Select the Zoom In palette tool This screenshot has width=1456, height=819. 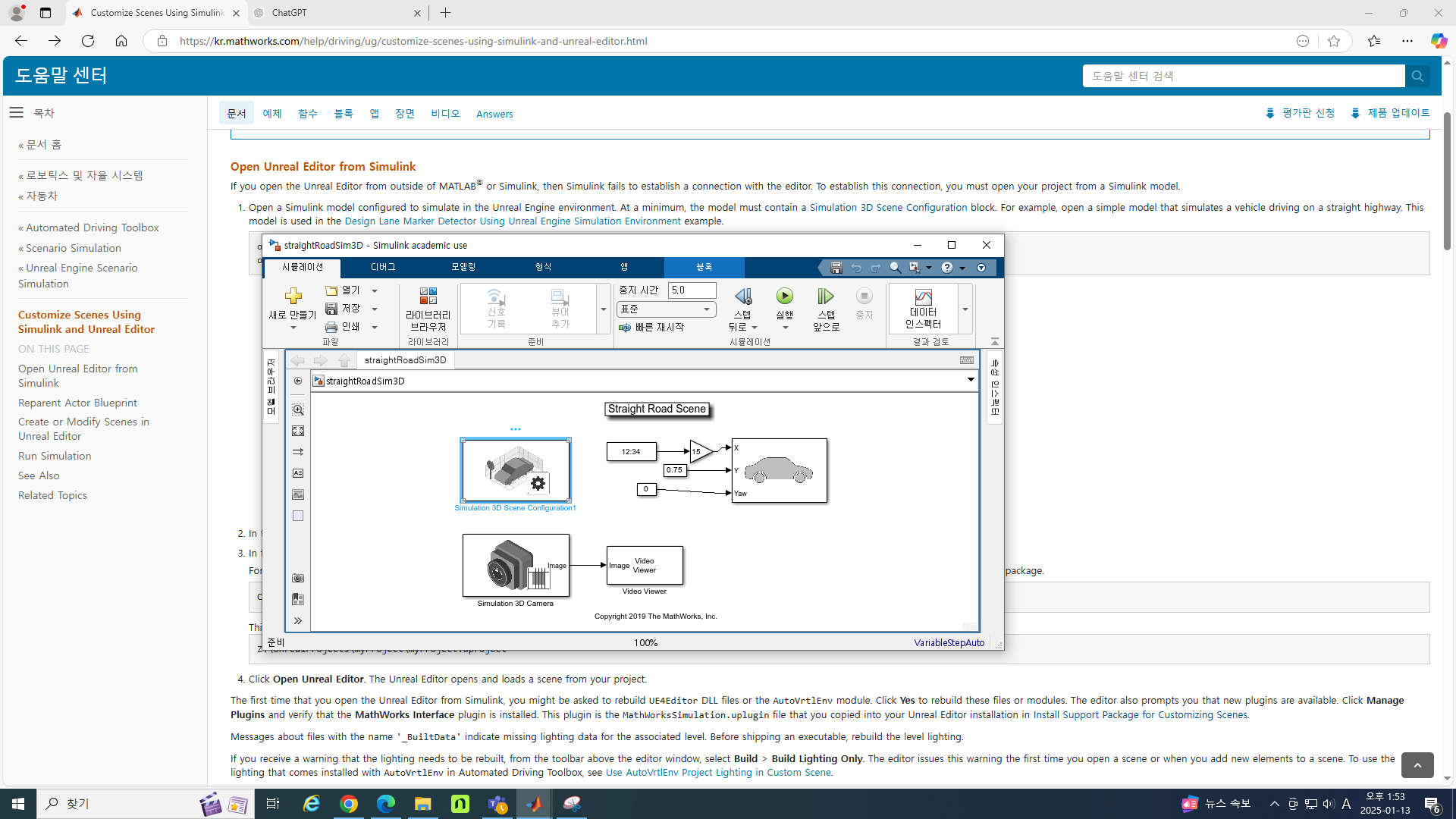click(x=298, y=410)
